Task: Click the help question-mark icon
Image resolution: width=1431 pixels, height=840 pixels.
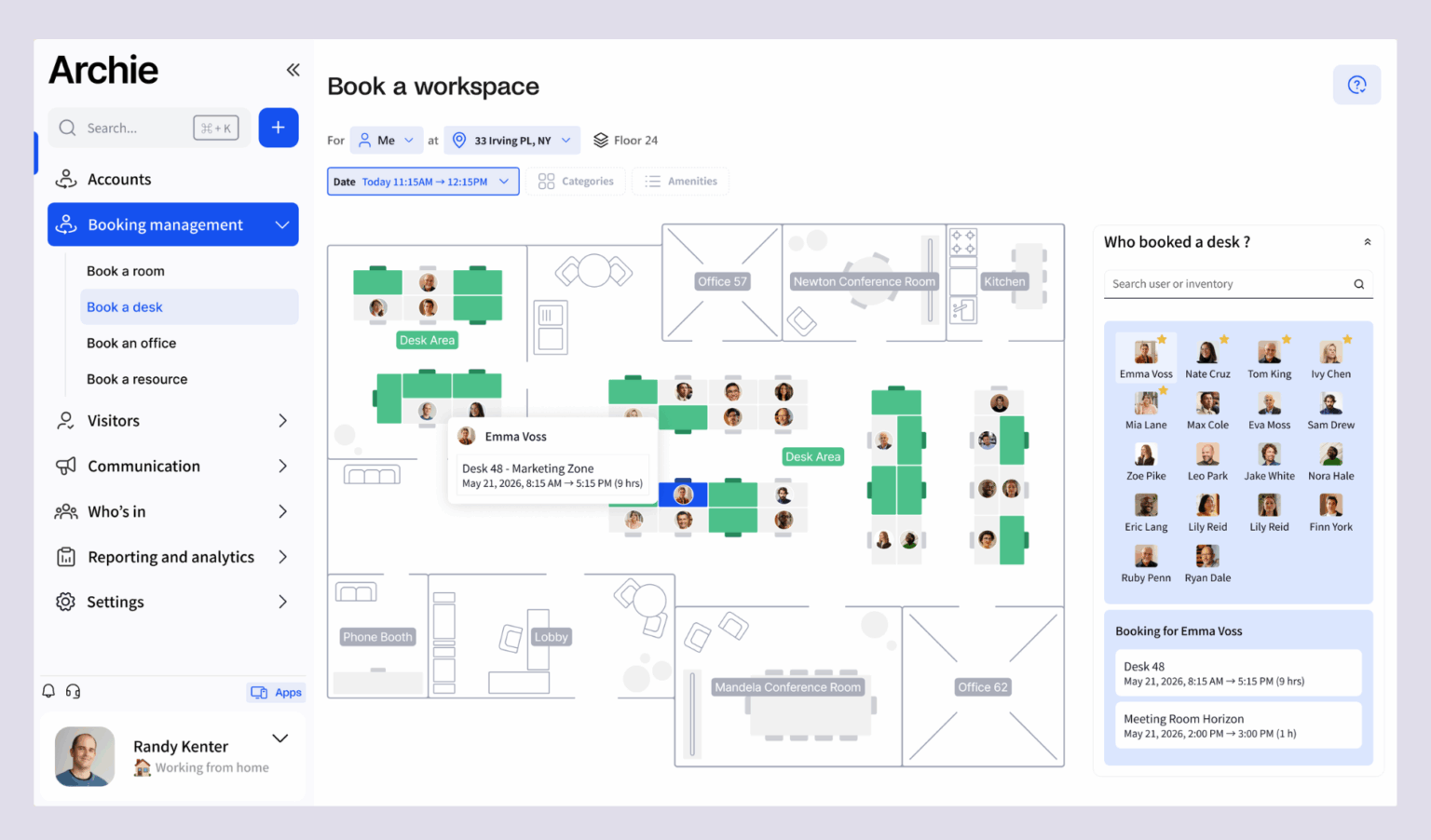Action: point(1356,84)
